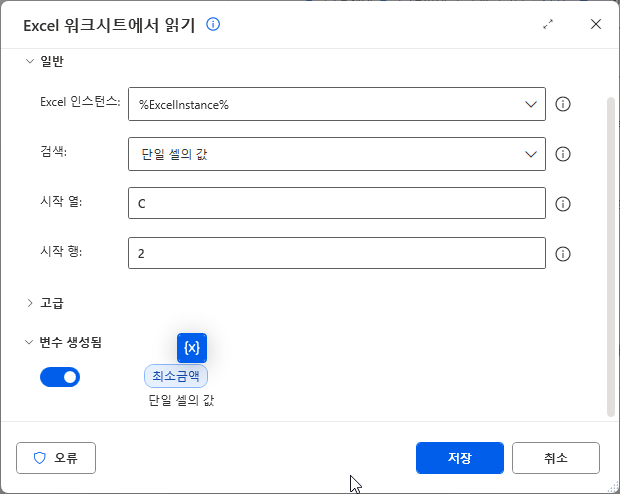Click the dialog's vertical scrollbar
Viewport: 620px width, 494px height.
coord(611,256)
